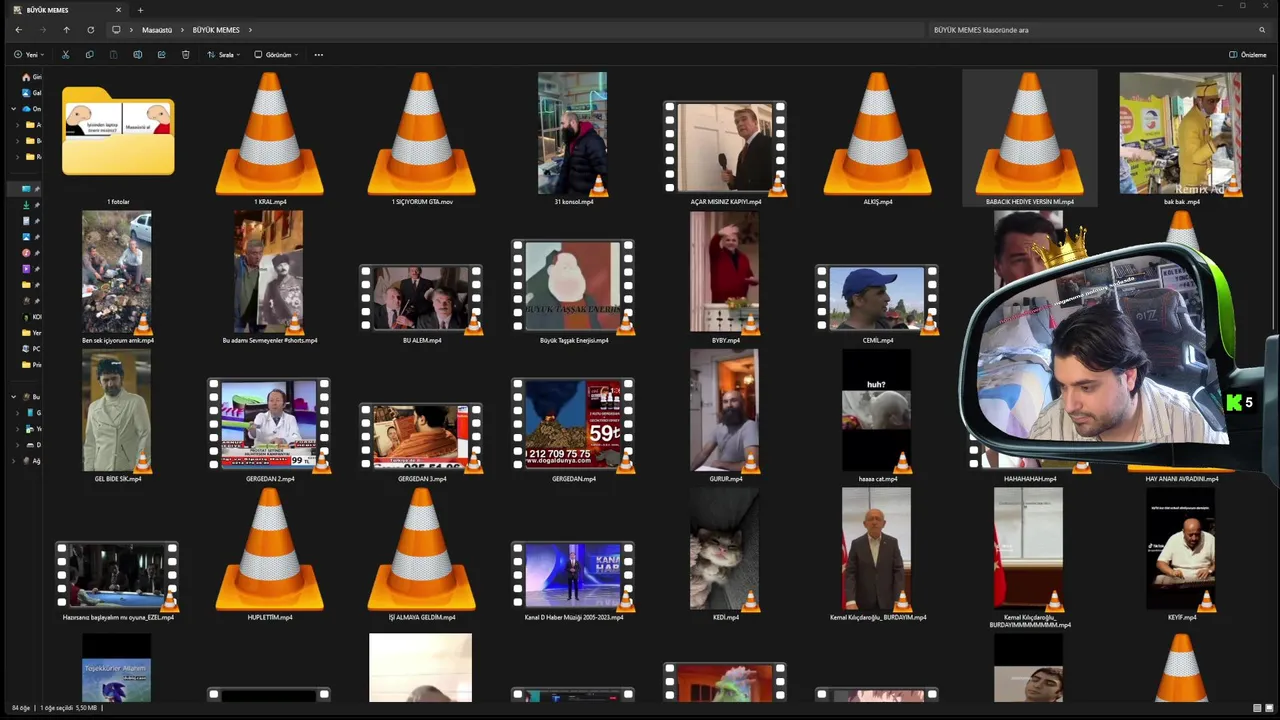Click the search magnifier icon
This screenshot has height=720, width=1280.
pos(1262,30)
